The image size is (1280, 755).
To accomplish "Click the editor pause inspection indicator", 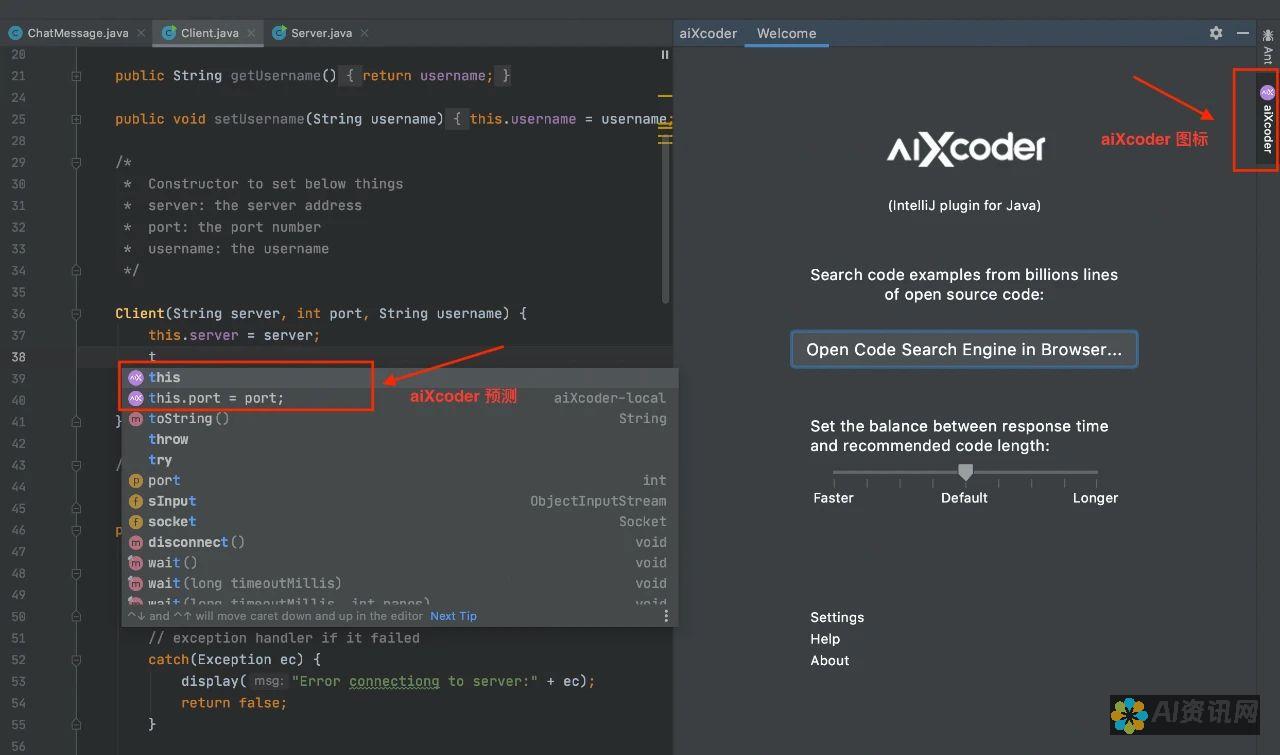I will (x=665, y=55).
